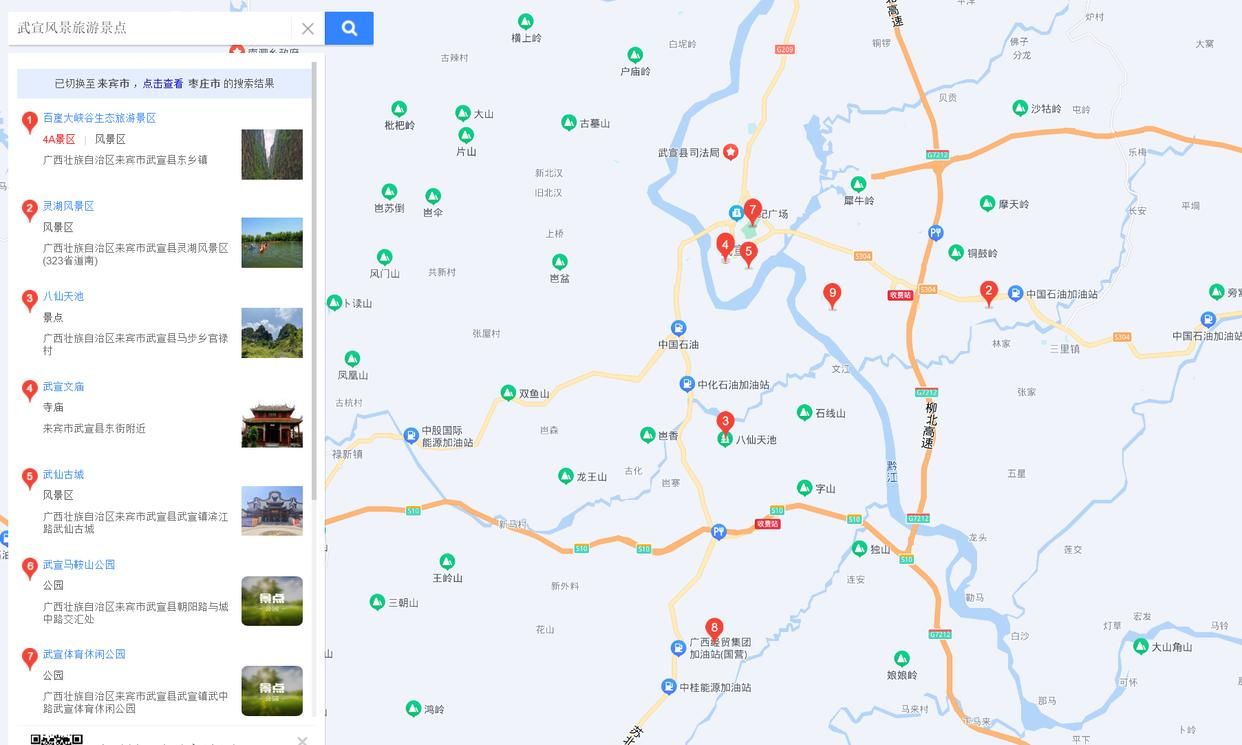
Task: Open the 武仙古城 result title
Action: pyautogui.click(x=64, y=475)
